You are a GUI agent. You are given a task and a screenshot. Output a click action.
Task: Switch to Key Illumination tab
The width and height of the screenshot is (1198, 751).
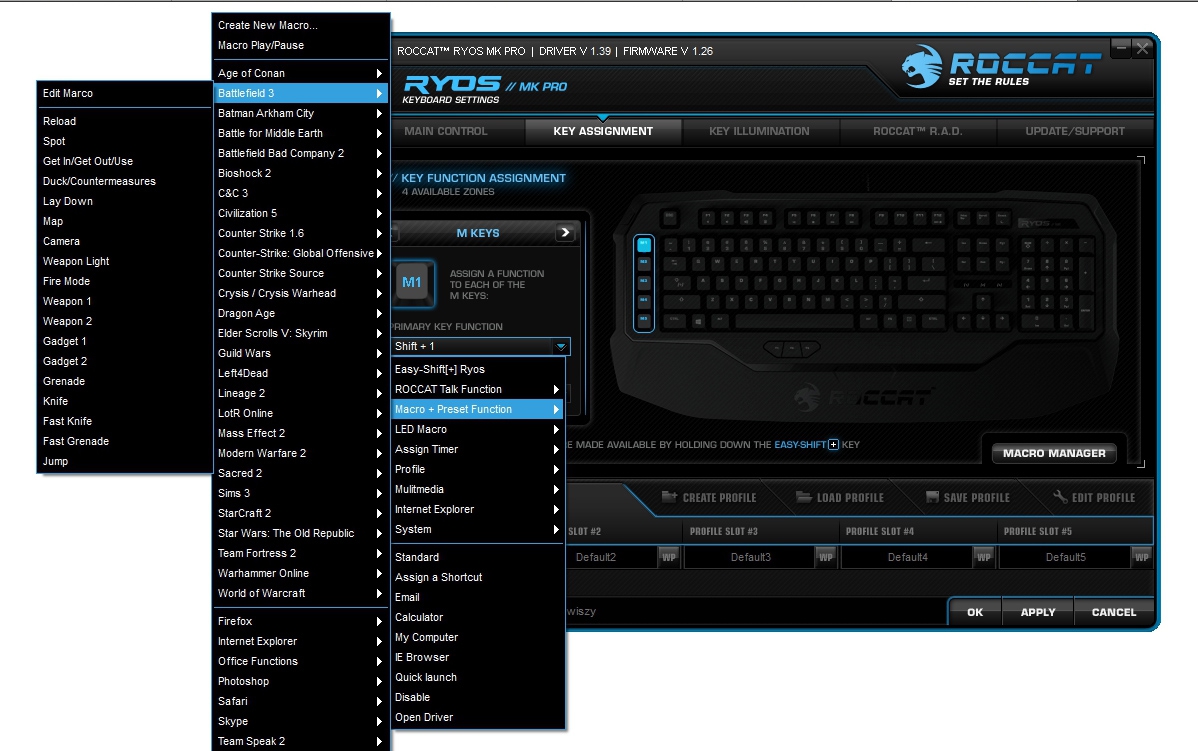(x=759, y=131)
